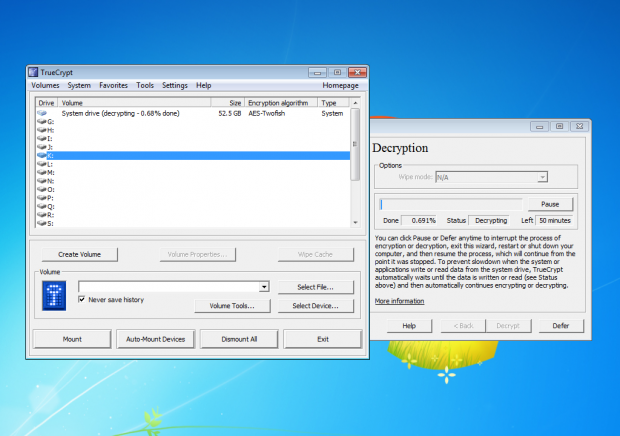Click the Create Volume button

coord(79,255)
